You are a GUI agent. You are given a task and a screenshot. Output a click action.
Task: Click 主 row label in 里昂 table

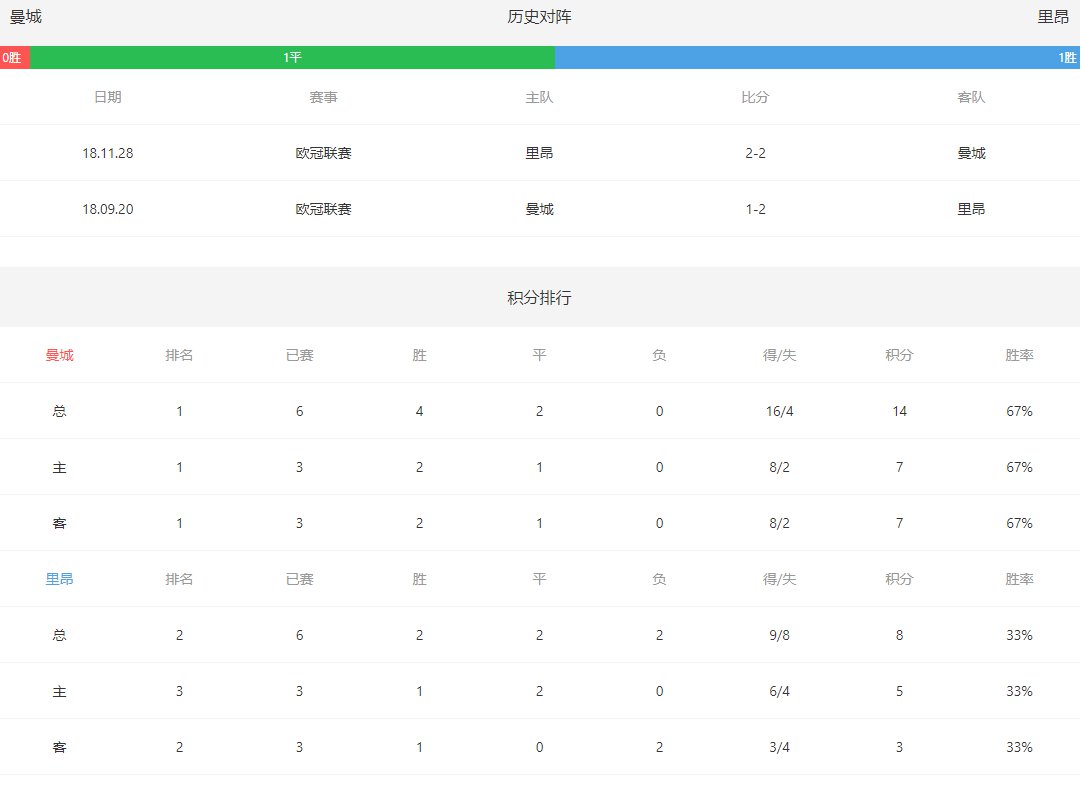(59, 691)
